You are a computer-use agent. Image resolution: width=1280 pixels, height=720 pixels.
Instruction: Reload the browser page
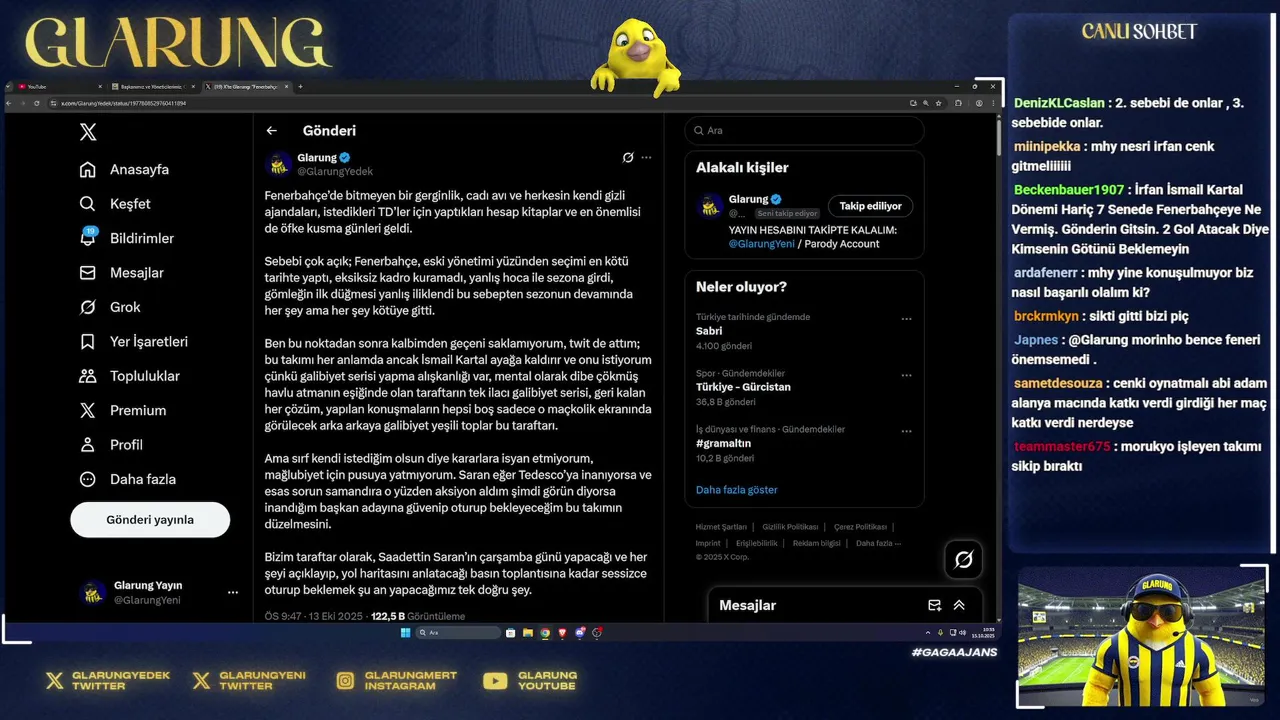coord(37,103)
